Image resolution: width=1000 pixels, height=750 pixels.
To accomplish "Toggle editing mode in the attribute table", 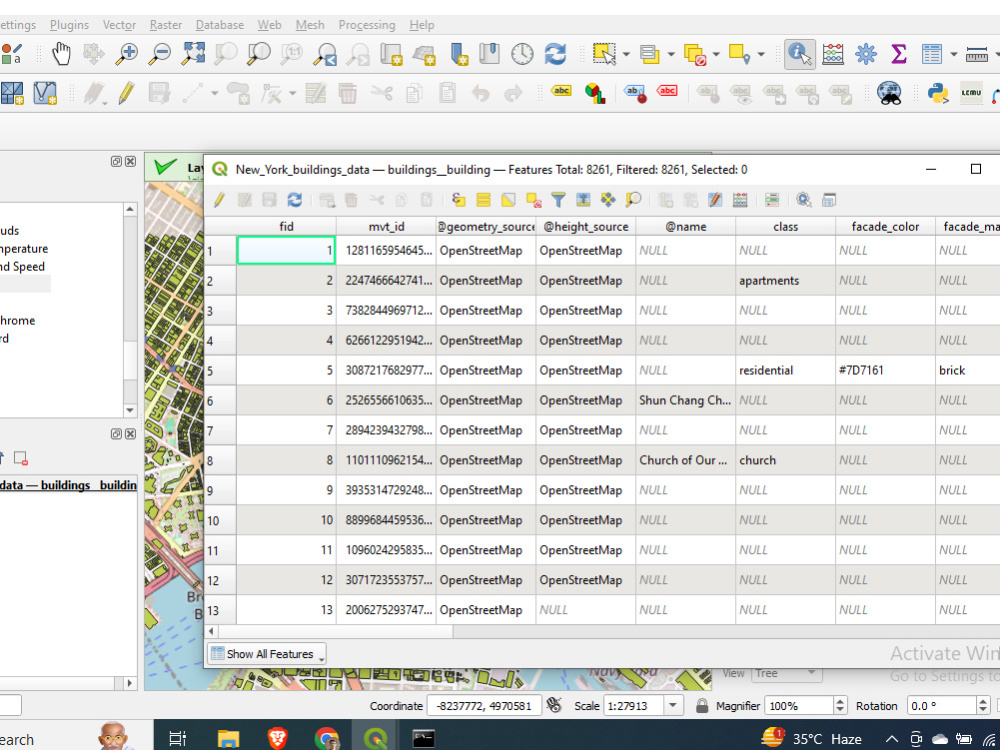I will [x=219, y=200].
